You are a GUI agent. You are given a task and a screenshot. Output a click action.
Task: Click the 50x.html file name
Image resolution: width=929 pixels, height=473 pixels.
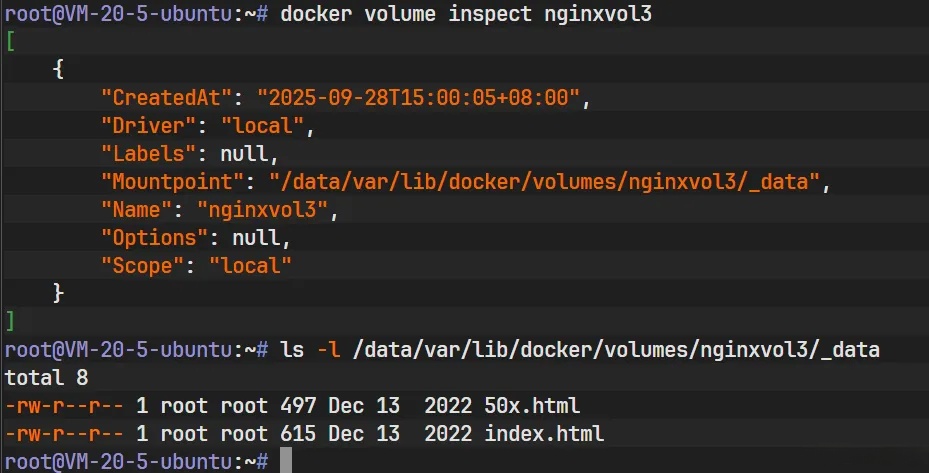pyautogui.click(x=532, y=405)
